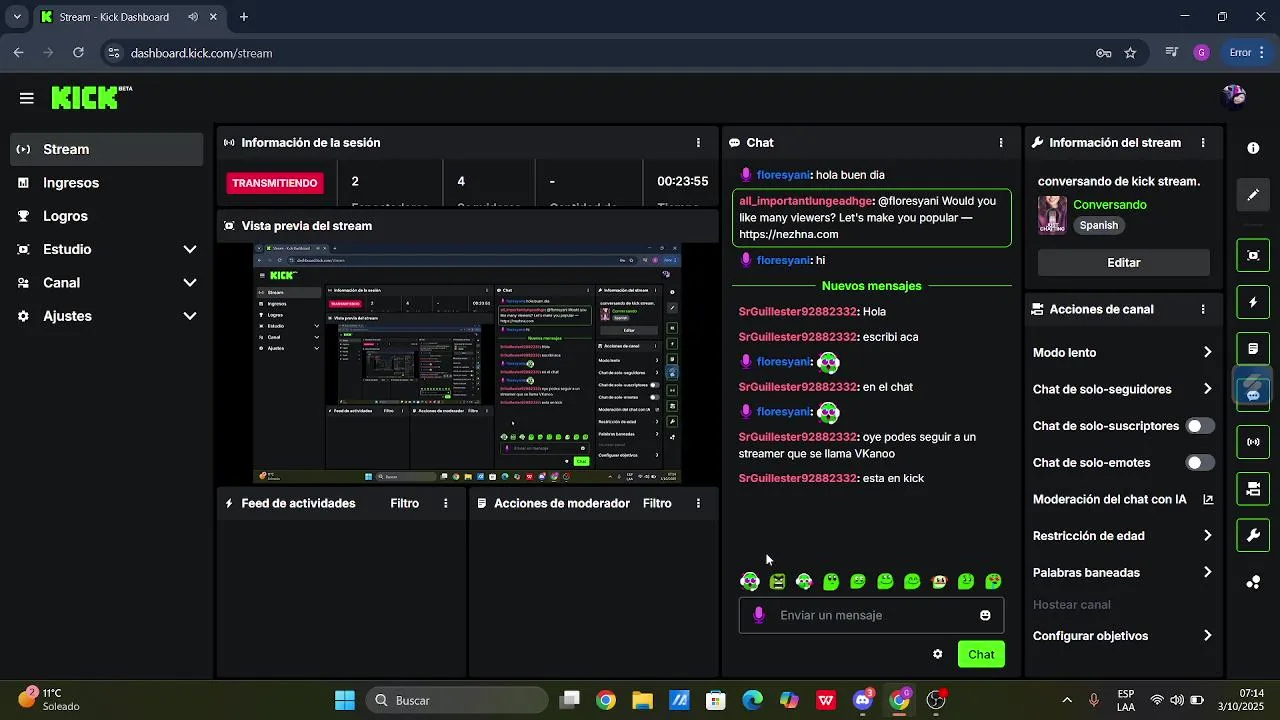
Task: Send message with the green Chat button
Action: (981, 654)
